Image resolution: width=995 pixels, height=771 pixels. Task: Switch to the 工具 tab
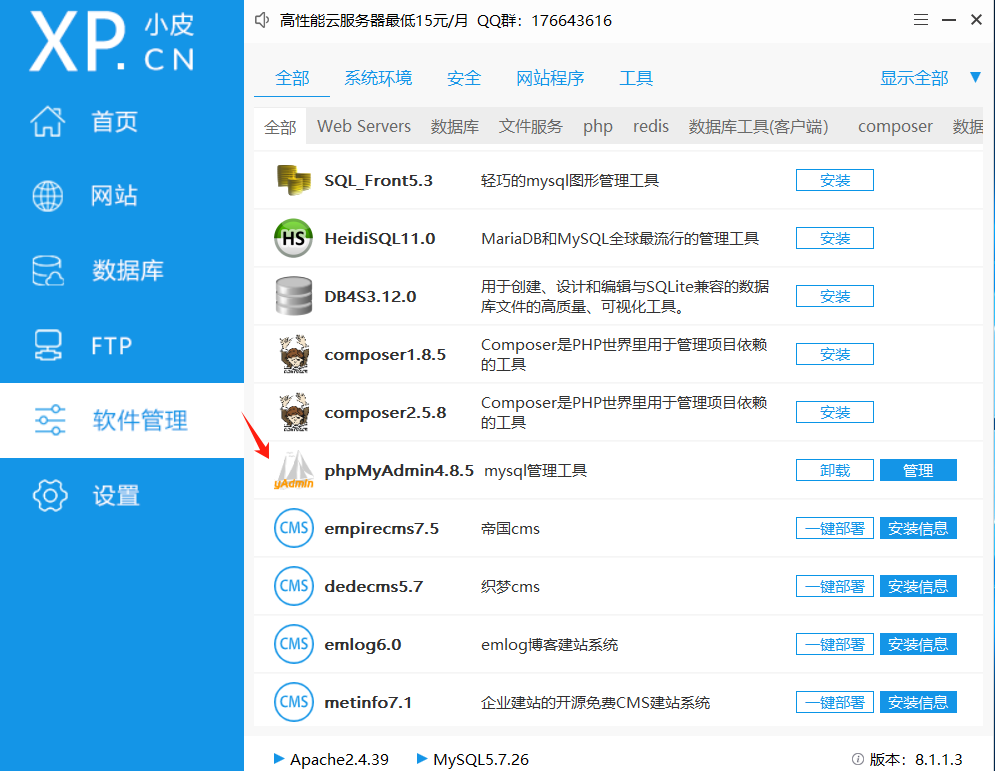[636, 78]
